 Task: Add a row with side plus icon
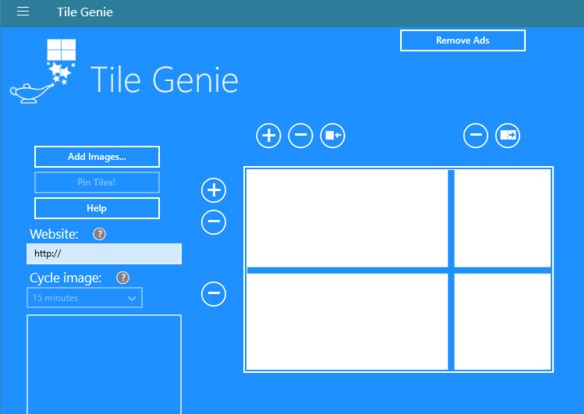(213, 191)
